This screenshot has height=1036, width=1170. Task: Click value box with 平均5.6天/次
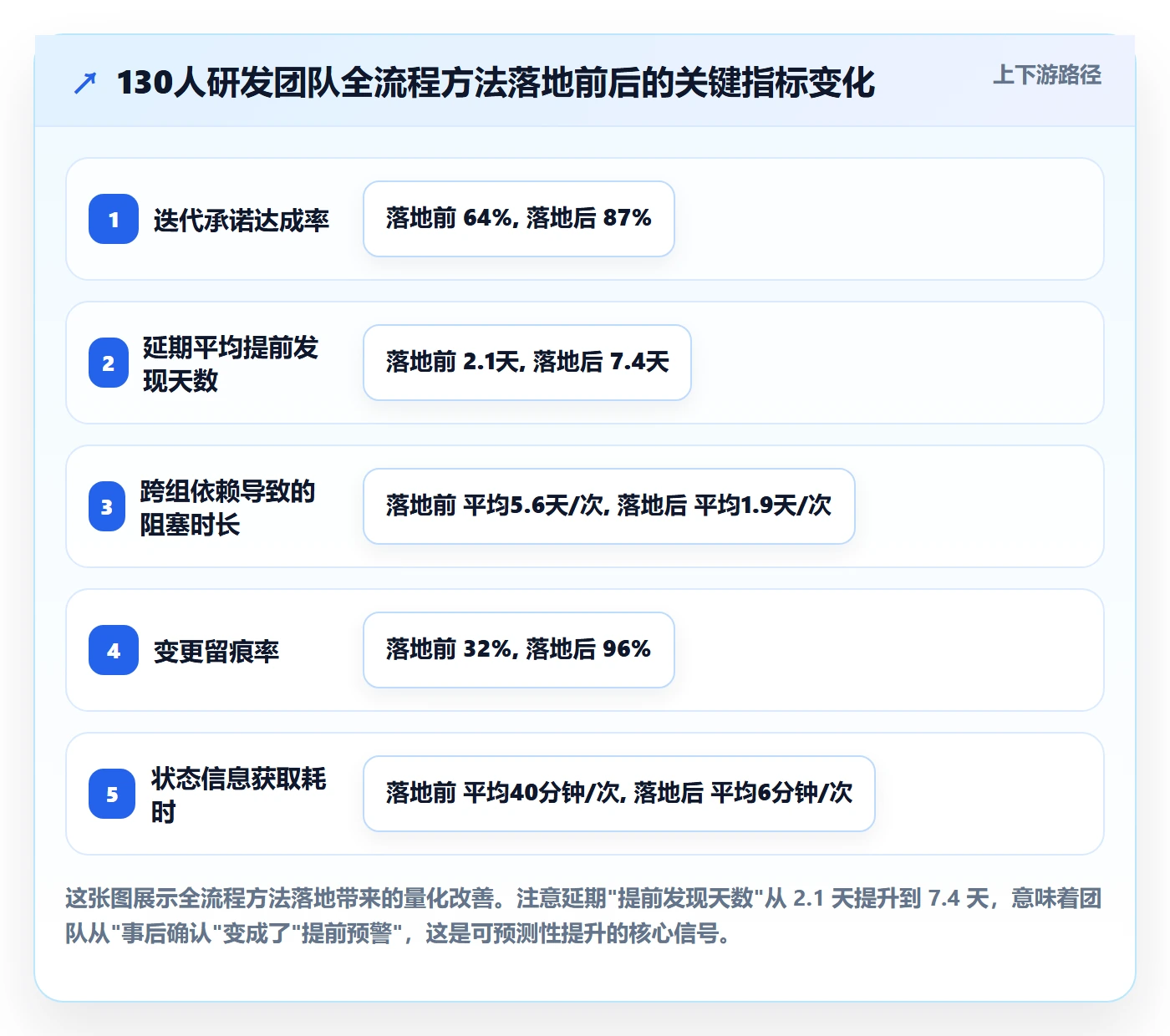pos(609,506)
